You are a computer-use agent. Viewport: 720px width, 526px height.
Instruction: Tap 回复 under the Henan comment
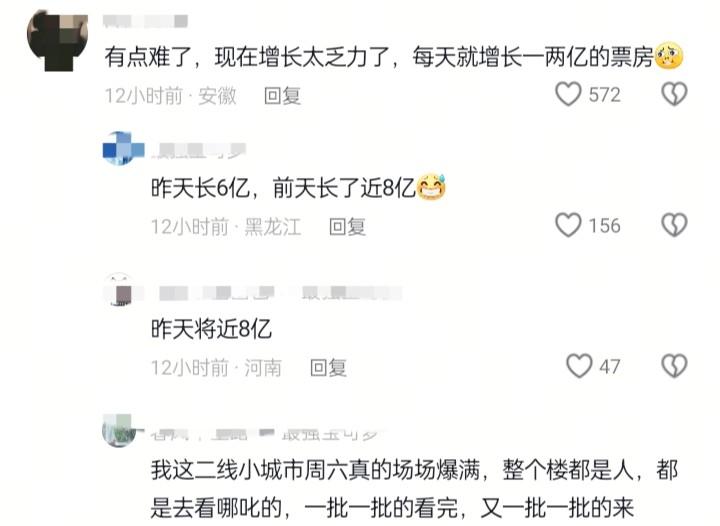[328, 368]
